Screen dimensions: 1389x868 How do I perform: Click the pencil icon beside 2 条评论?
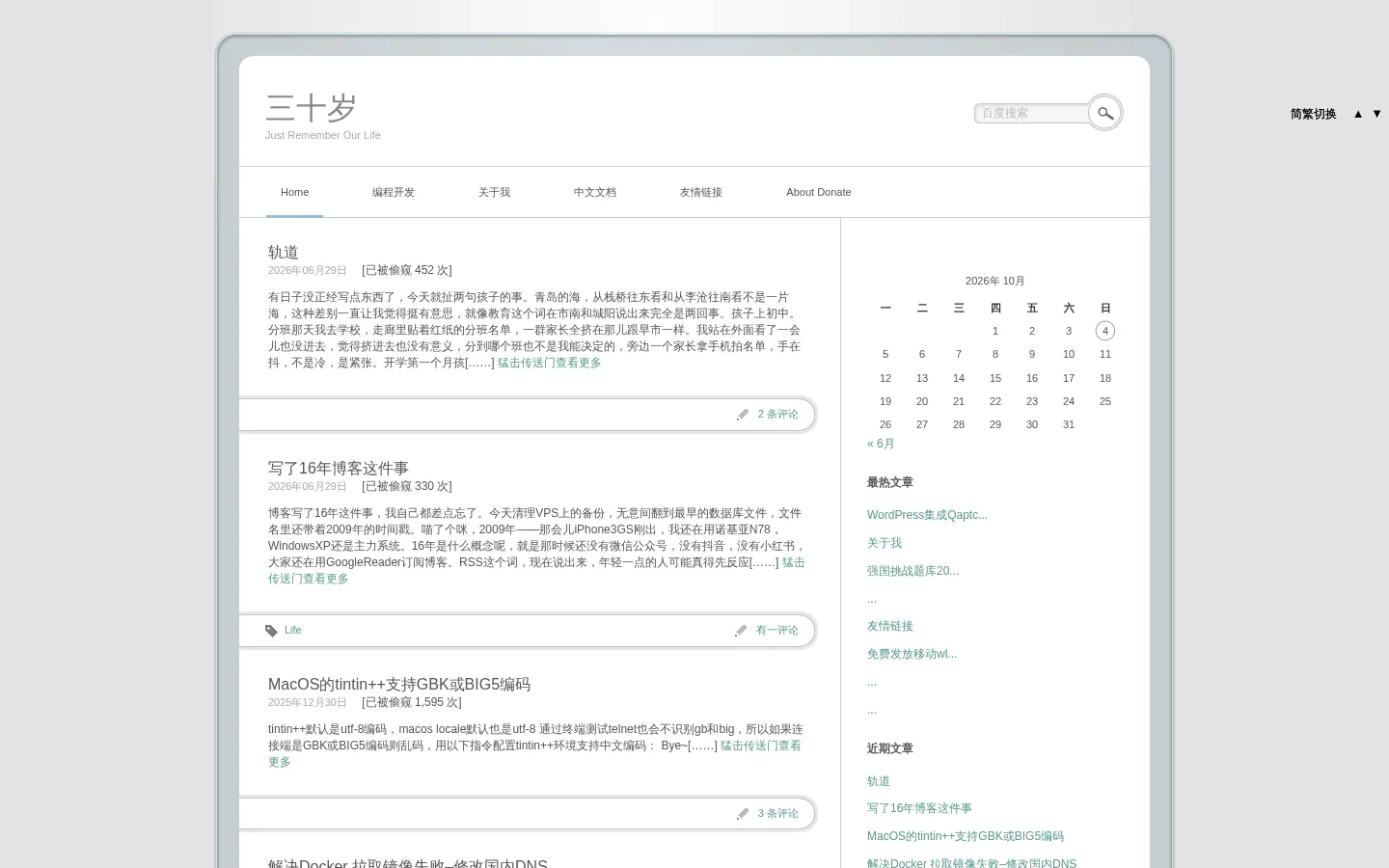(x=743, y=415)
